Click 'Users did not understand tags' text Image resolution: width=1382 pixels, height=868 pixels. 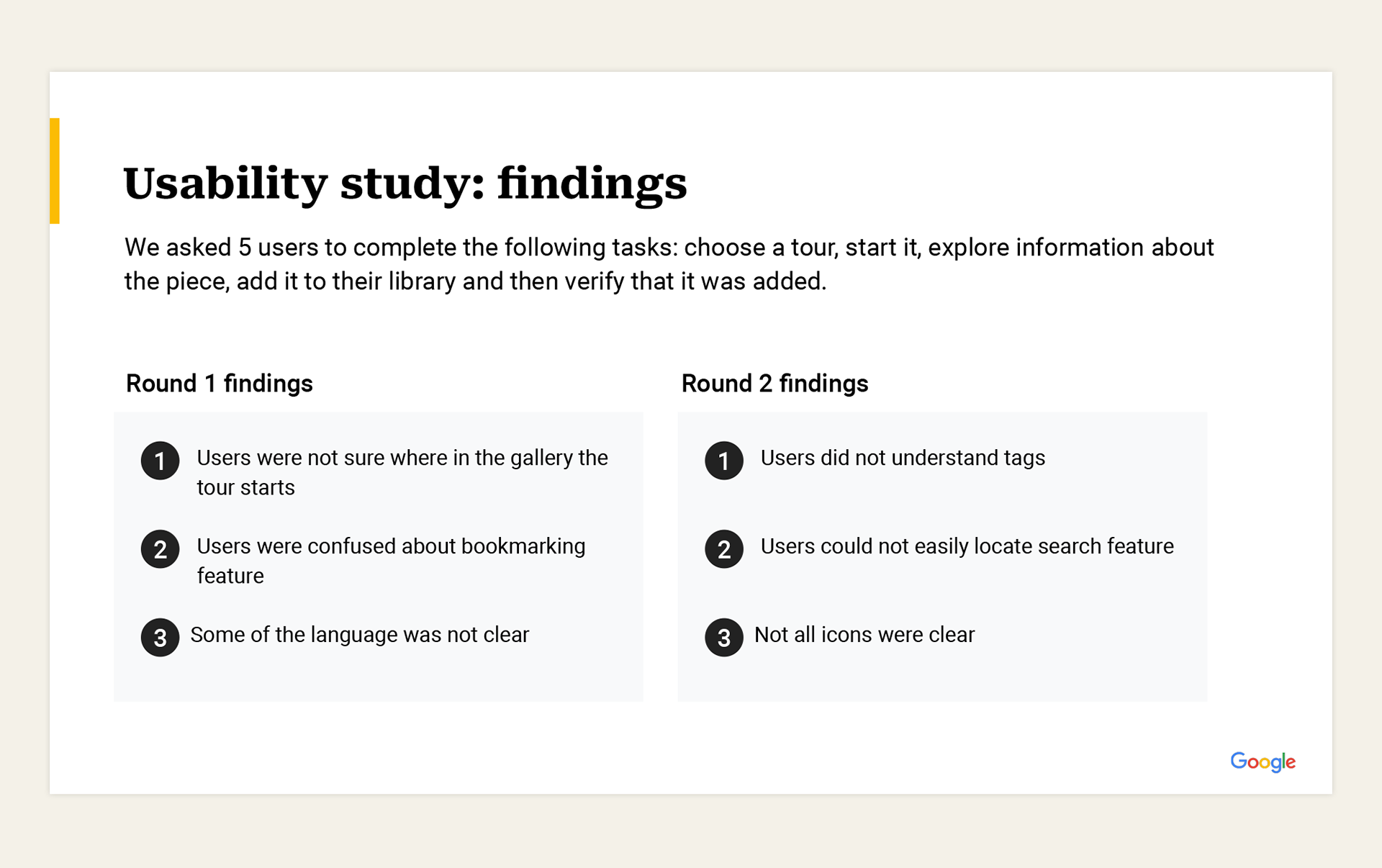click(x=903, y=458)
